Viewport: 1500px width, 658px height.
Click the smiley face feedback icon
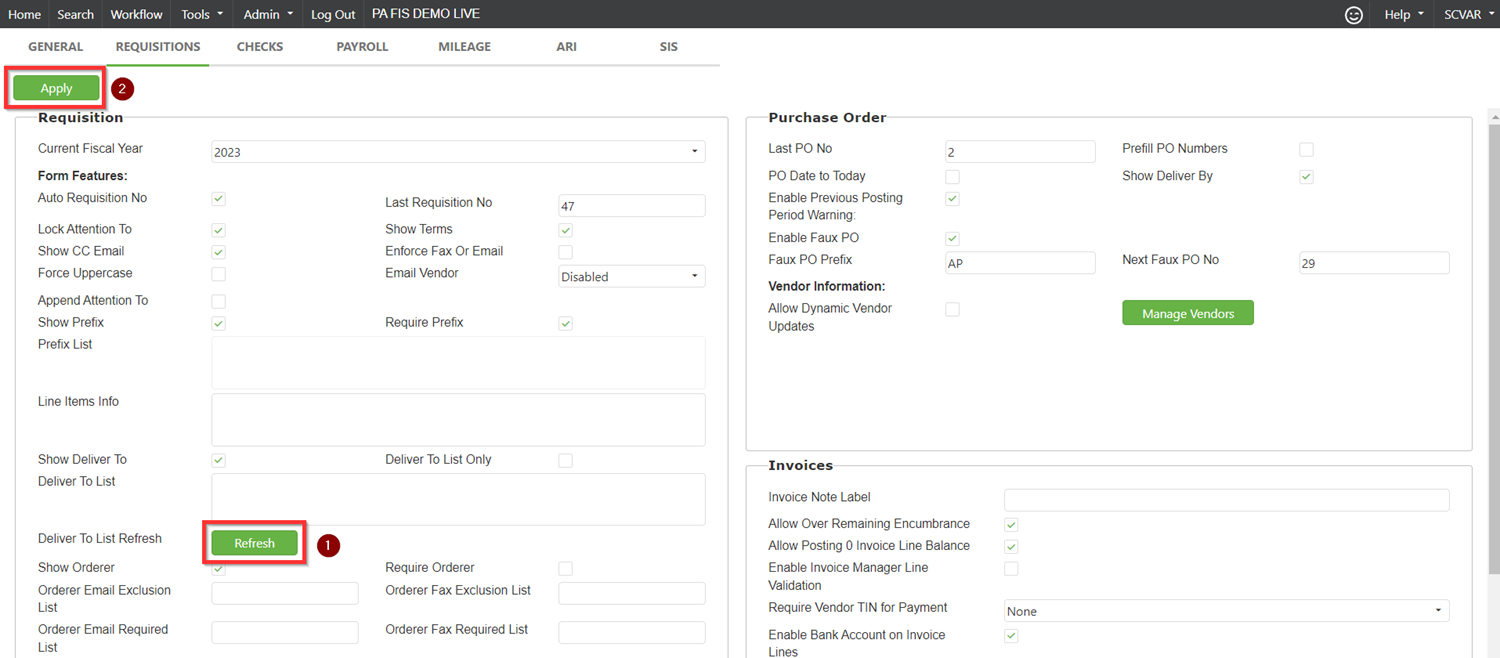click(1354, 14)
